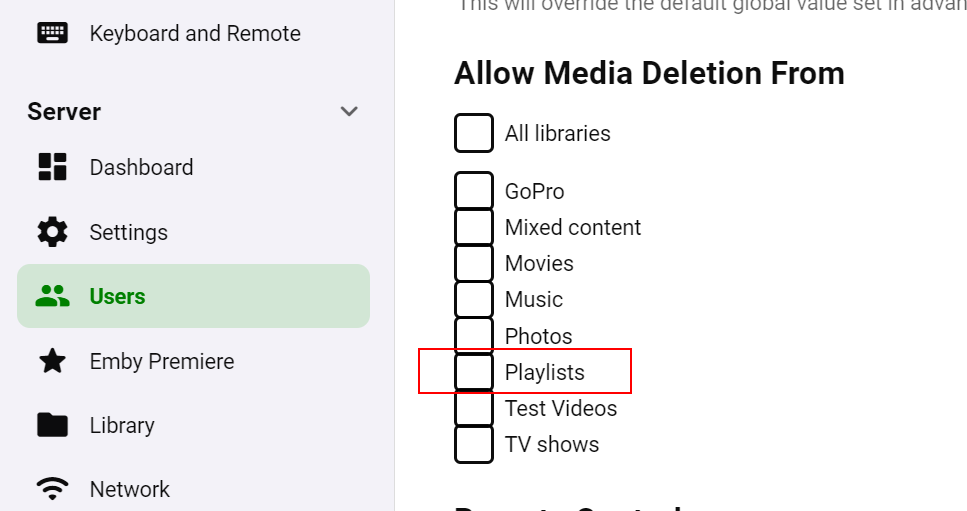Select the Playlists checkbox

[x=474, y=372]
